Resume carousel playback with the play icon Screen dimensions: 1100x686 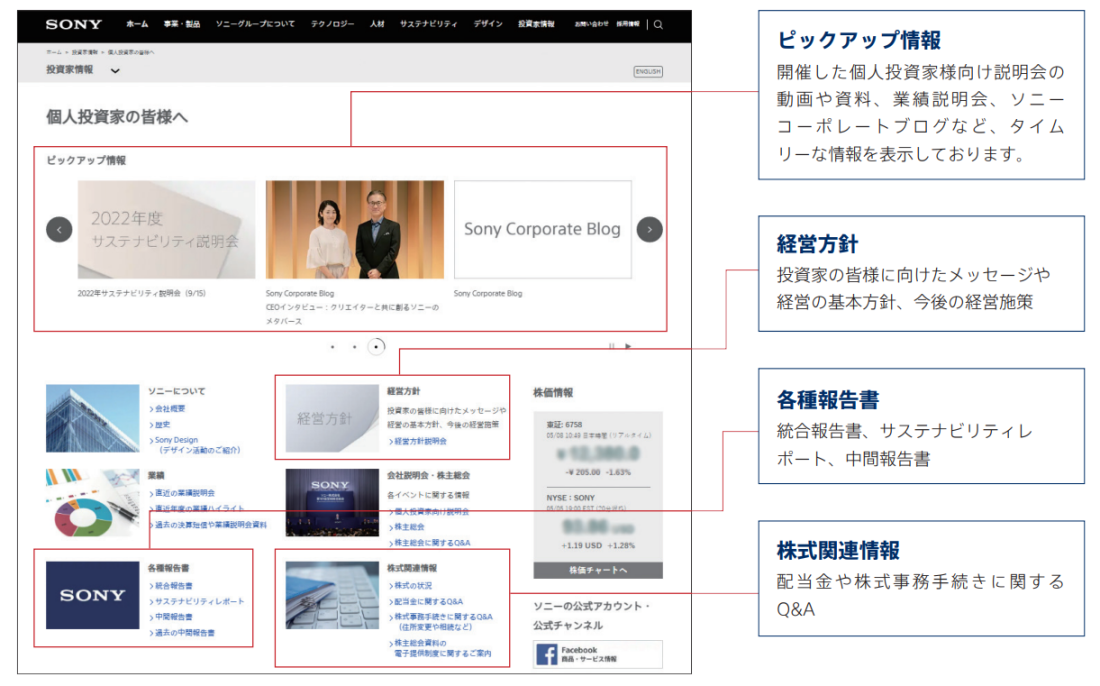[628, 346]
